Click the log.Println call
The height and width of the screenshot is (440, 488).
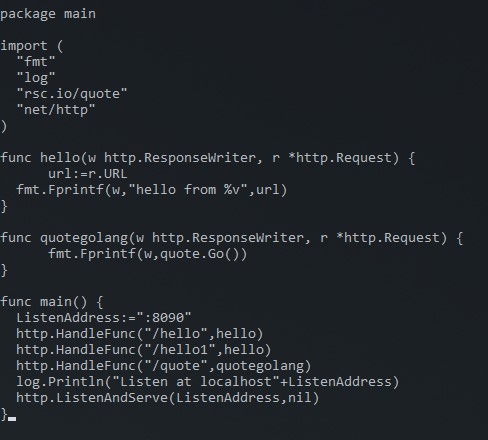tap(208, 382)
